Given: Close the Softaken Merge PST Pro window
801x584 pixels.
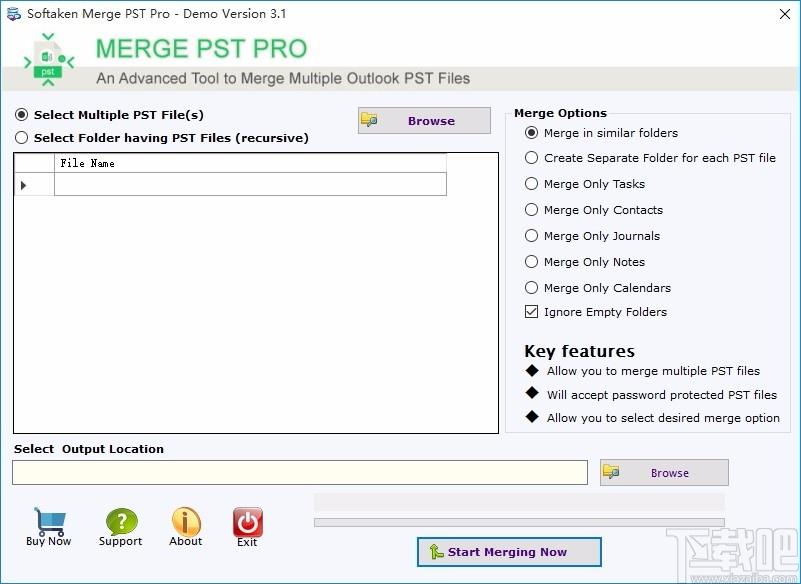Looking at the screenshot, I should [x=785, y=14].
